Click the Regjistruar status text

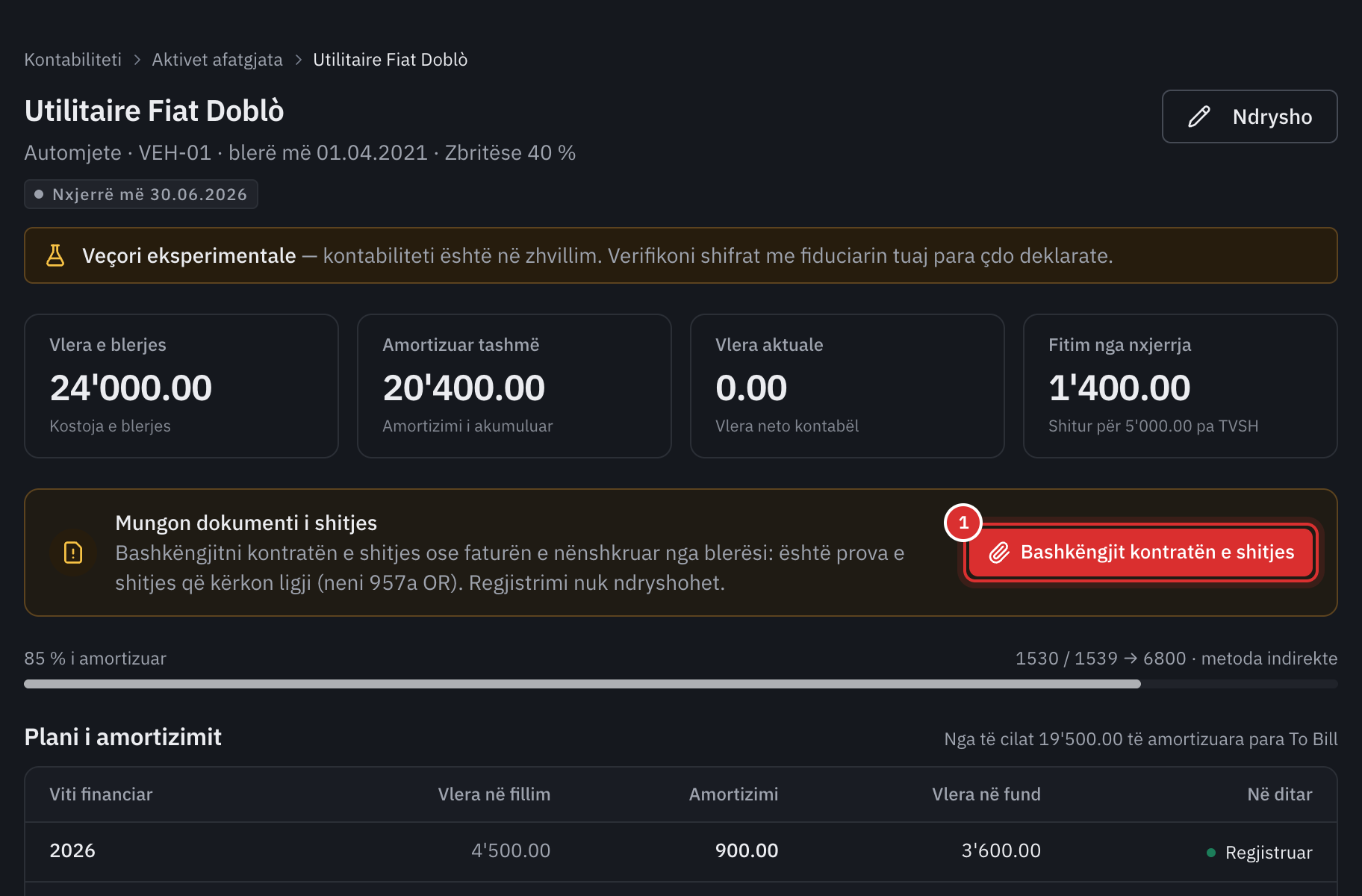(1269, 853)
